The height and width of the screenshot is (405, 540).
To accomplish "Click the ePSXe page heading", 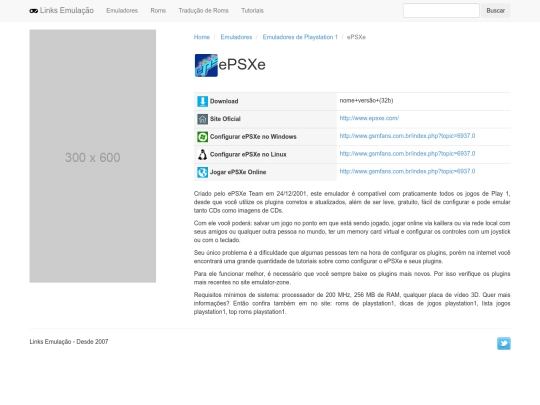I will 242,65.
